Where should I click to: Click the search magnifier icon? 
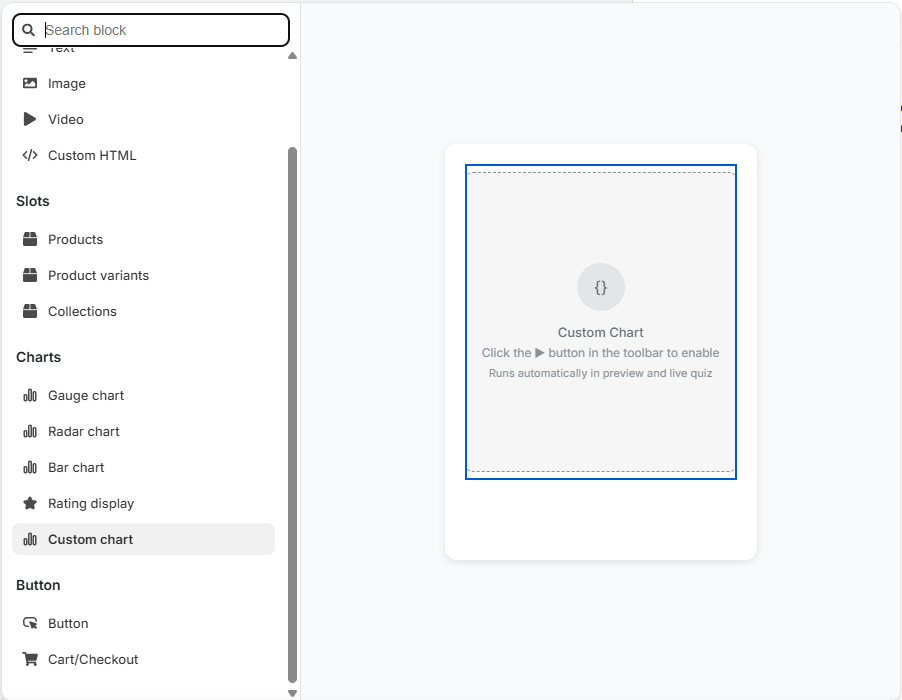(x=28, y=30)
